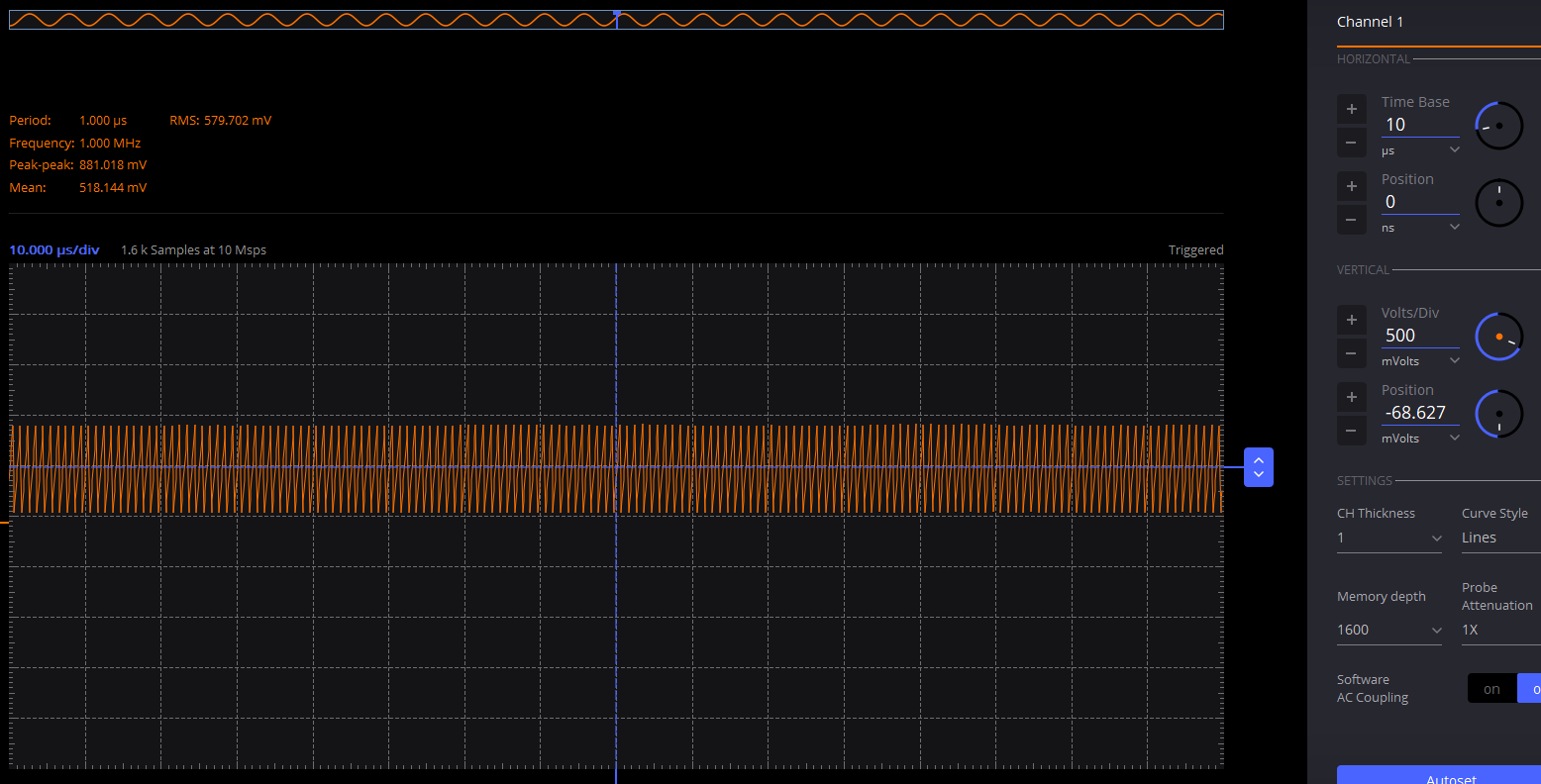Open the Time Base unit dropdown (µs)
The image size is (1541, 784).
[x=1420, y=150]
